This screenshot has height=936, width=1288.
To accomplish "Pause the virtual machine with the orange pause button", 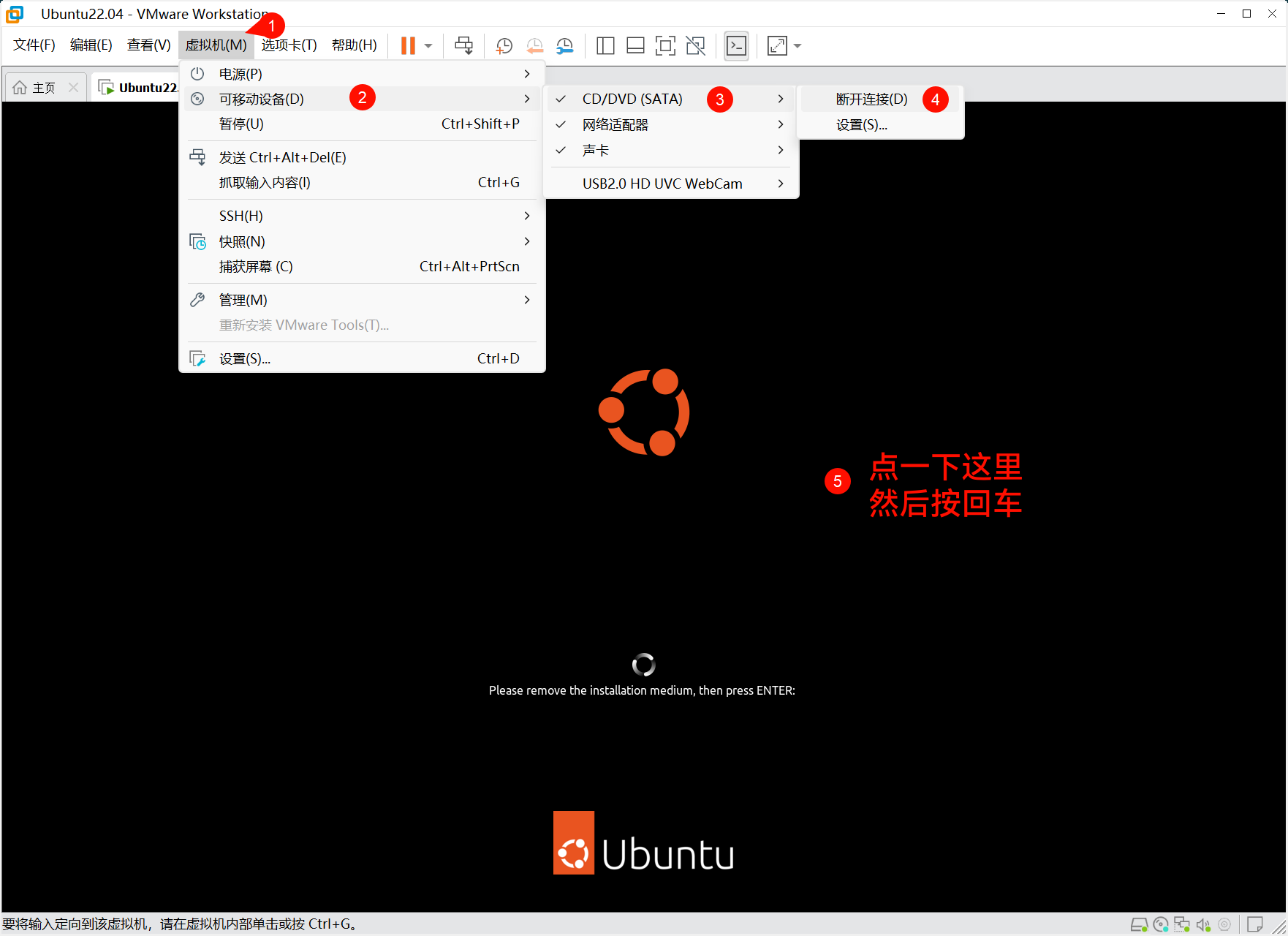I will tap(408, 45).
